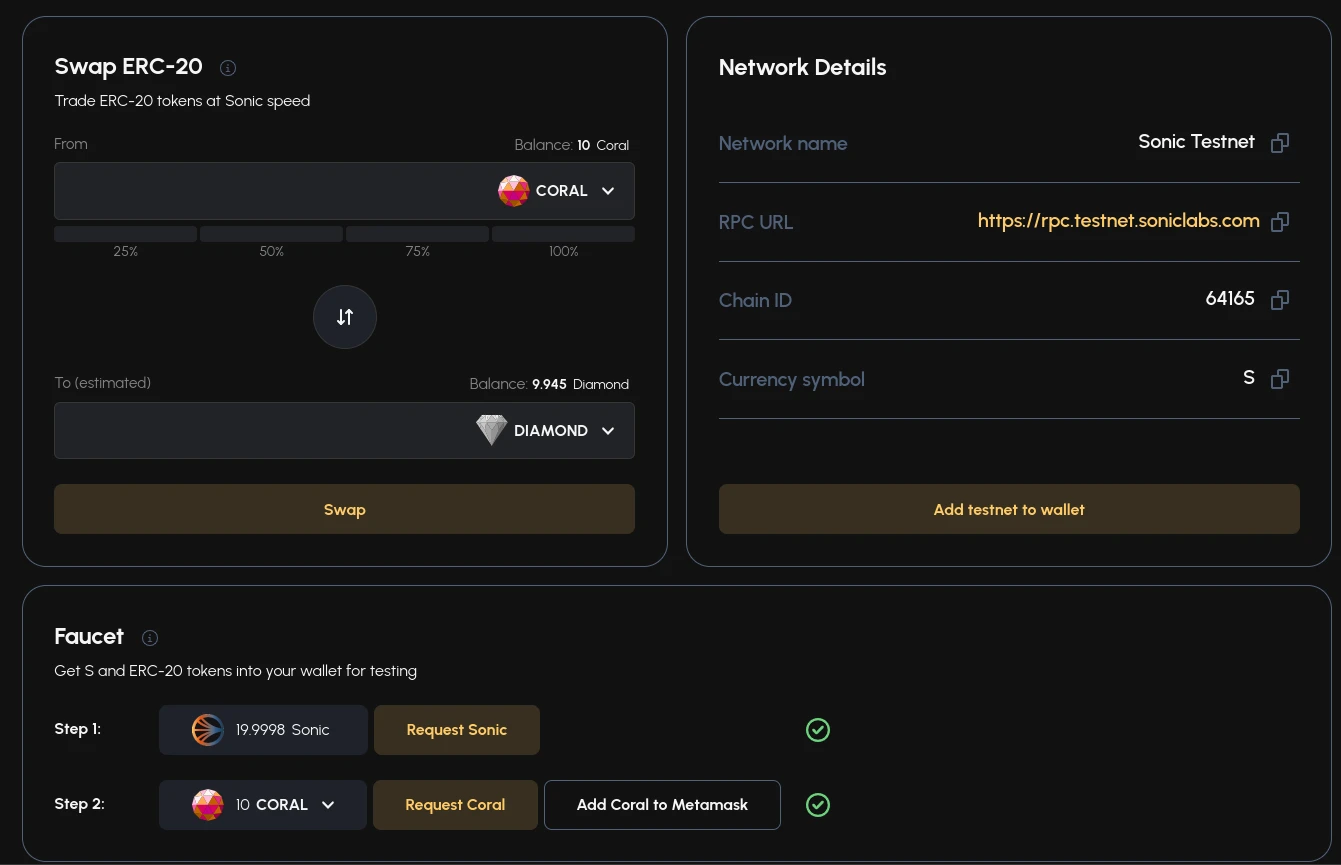Click Add Coral to Metamask
1341x865 pixels.
click(x=662, y=805)
